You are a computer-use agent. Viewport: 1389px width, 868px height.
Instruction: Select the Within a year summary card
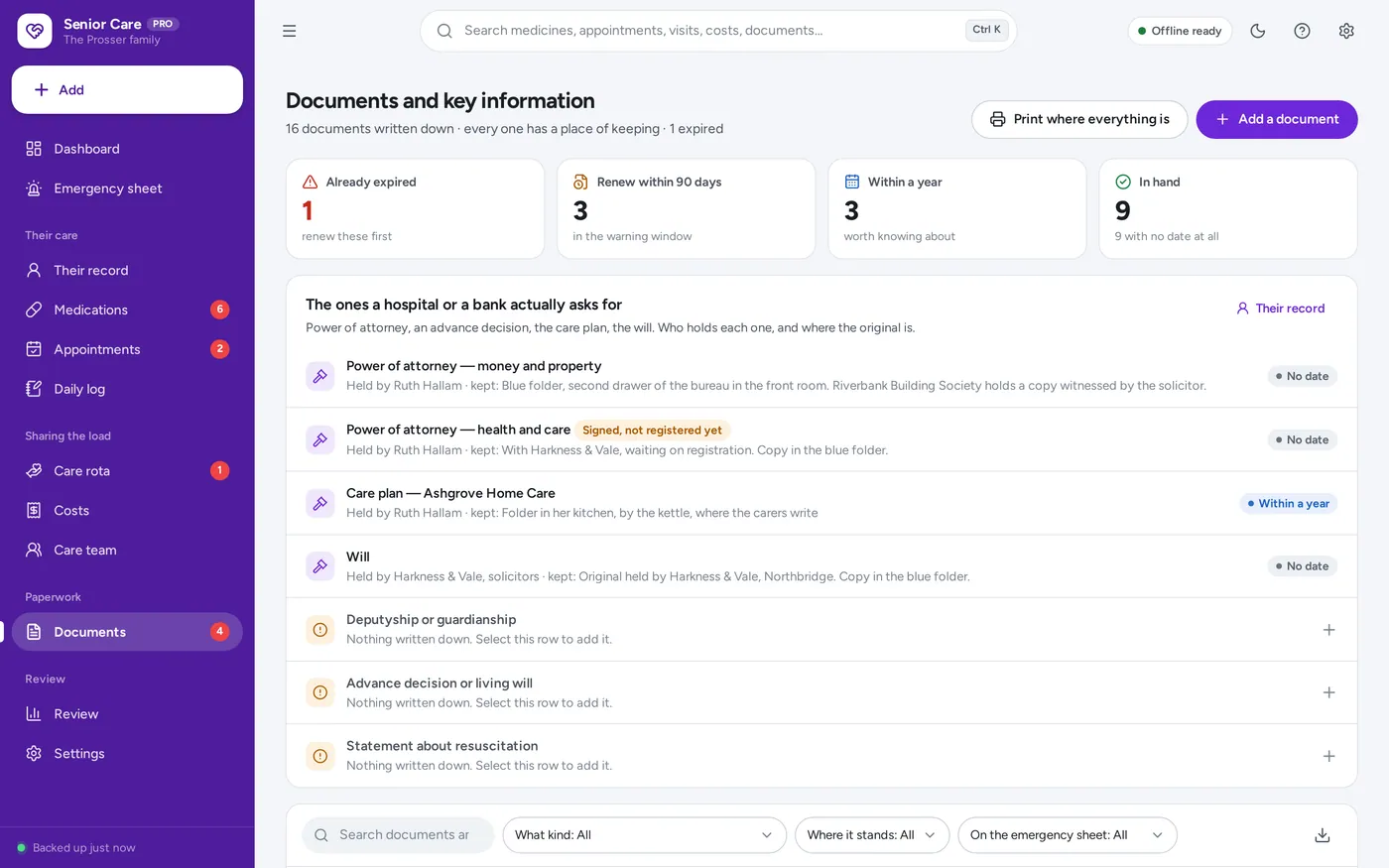(957, 209)
